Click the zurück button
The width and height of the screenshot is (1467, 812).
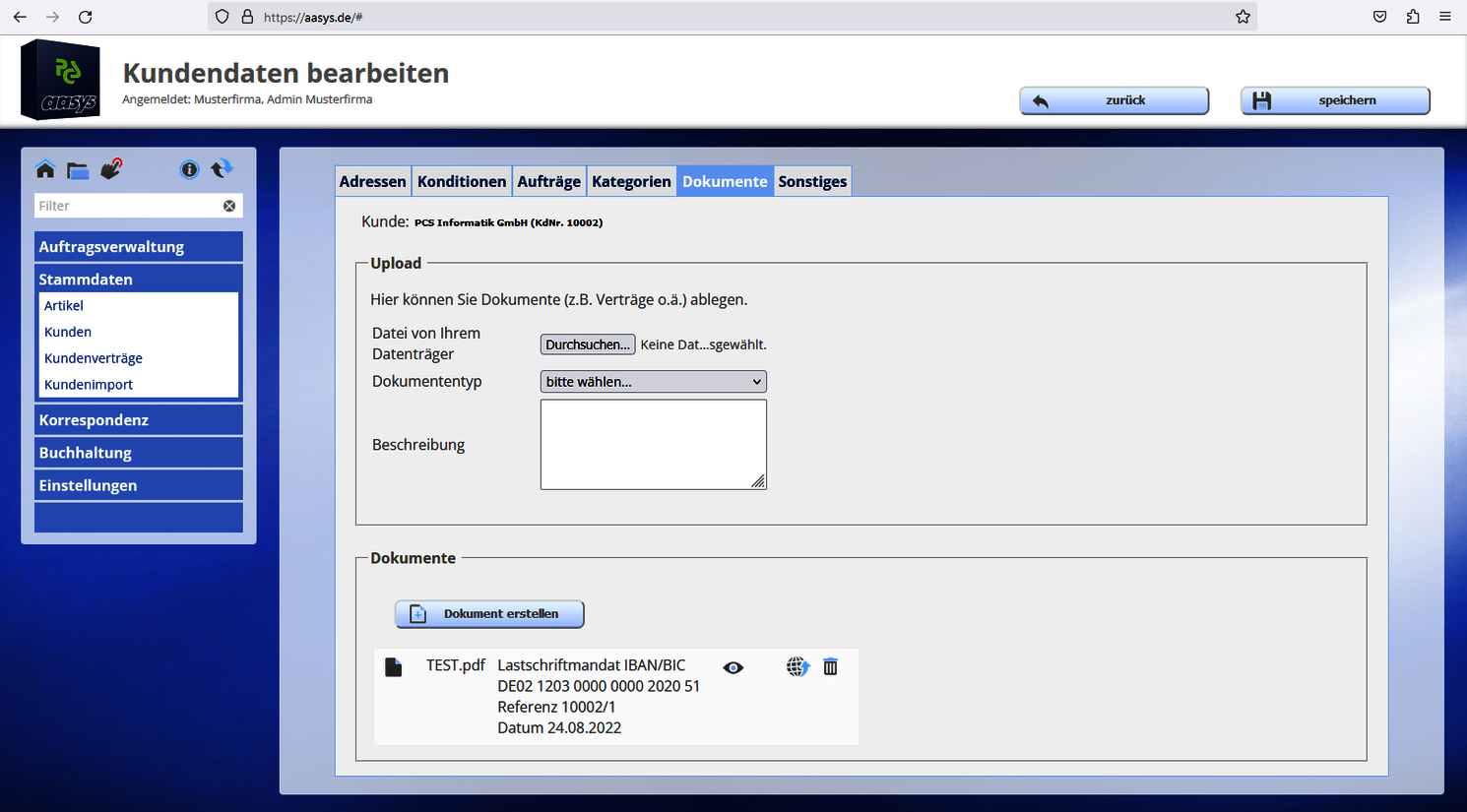(1115, 100)
